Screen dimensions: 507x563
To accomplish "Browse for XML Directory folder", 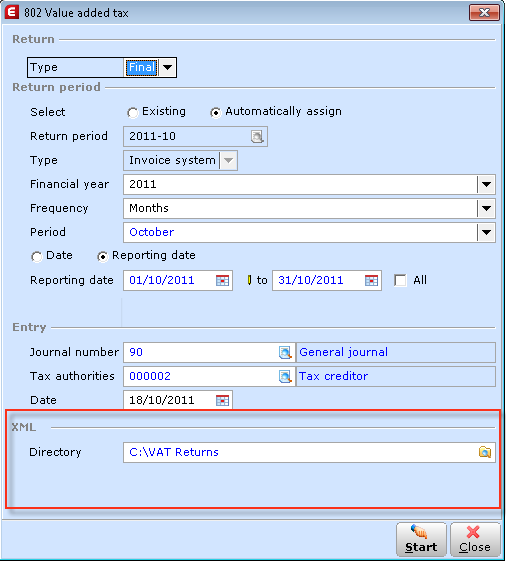I will pyautogui.click(x=485, y=452).
